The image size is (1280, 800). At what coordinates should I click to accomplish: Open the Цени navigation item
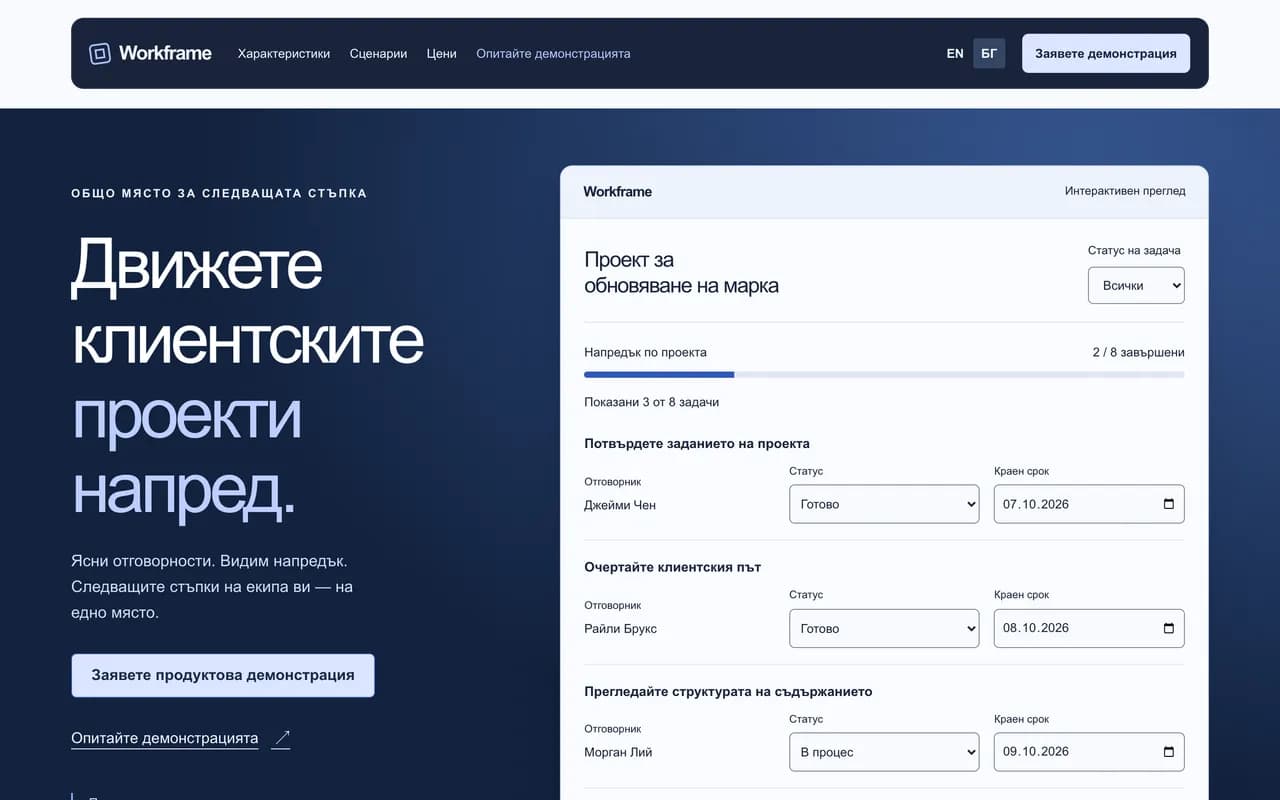tap(442, 53)
